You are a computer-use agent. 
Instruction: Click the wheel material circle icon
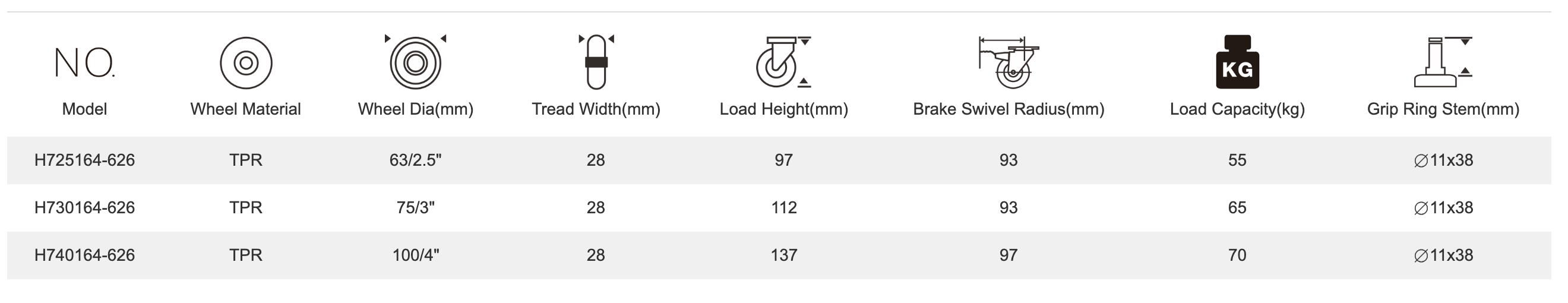tap(246, 62)
